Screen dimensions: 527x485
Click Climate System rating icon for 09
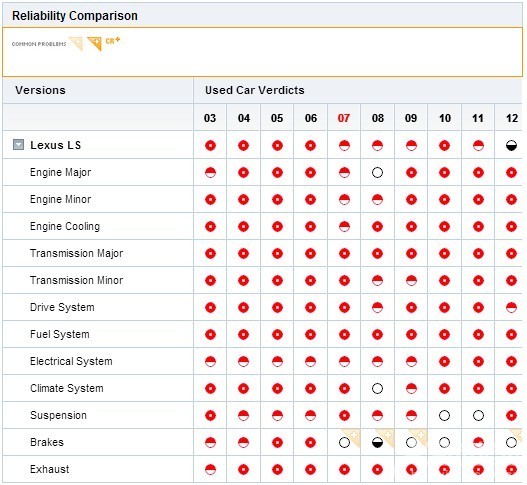(411, 389)
